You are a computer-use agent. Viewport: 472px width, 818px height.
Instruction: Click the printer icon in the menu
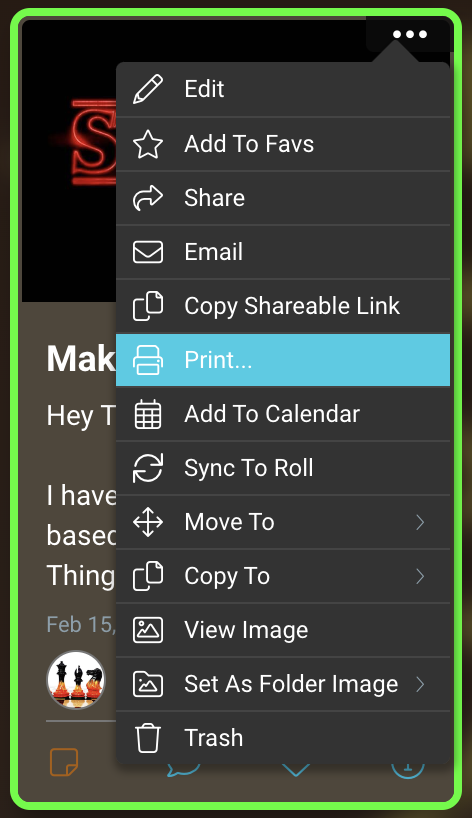pyautogui.click(x=148, y=360)
